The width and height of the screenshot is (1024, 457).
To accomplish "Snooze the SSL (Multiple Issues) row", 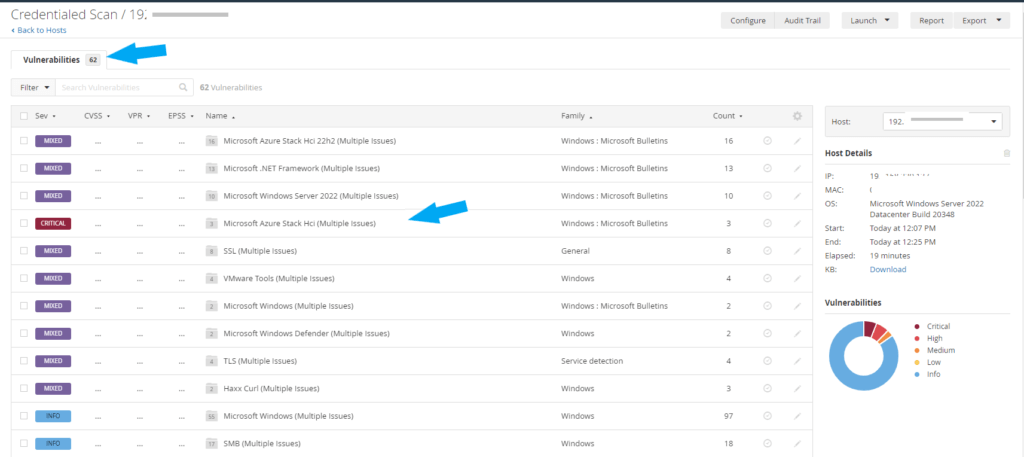I will [768, 251].
